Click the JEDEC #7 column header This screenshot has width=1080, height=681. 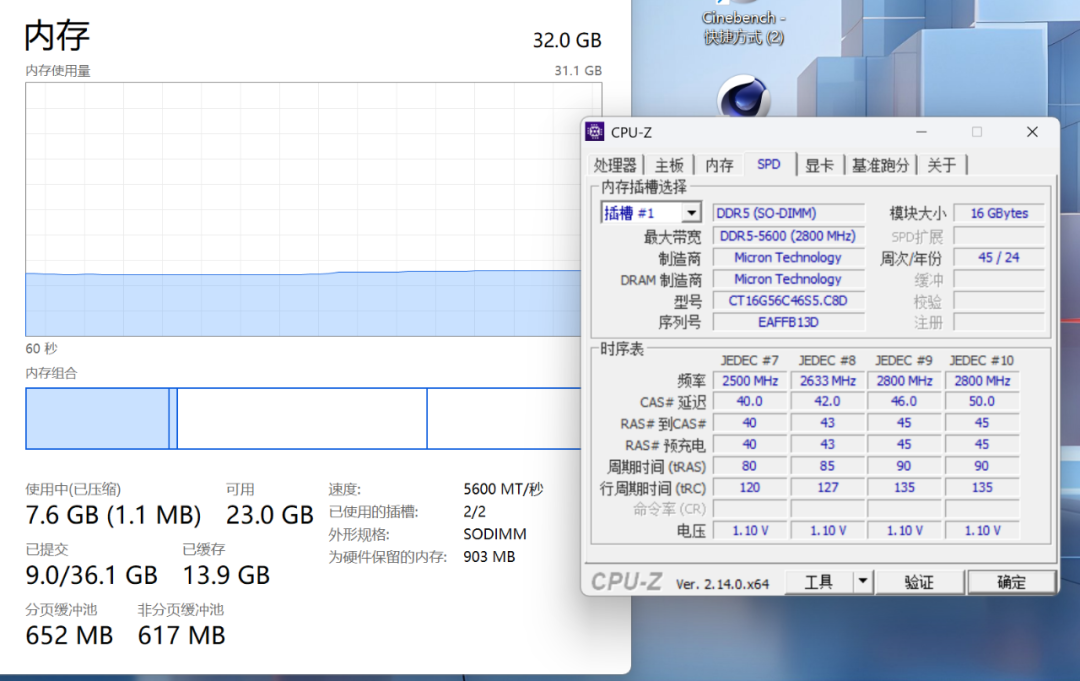click(x=749, y=360)
